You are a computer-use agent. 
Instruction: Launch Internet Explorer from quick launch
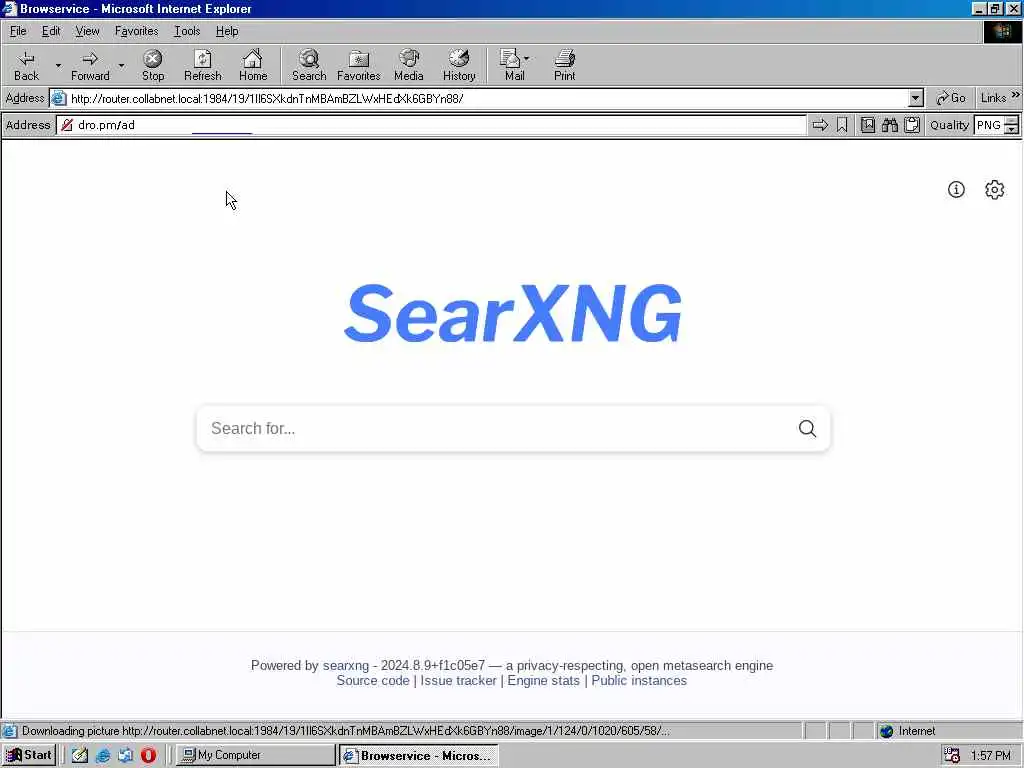pyautogui.click(x=103, y=755)
